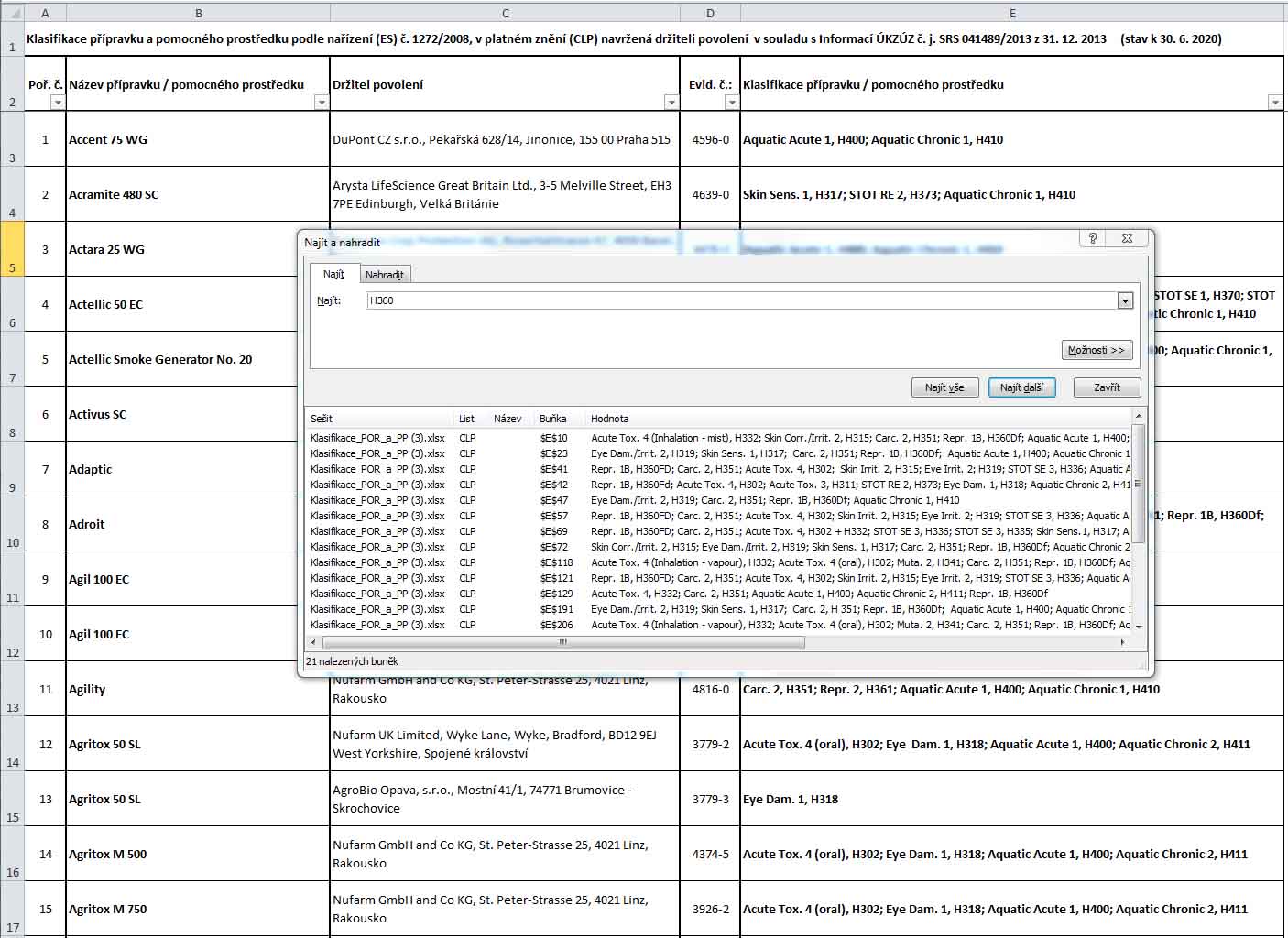
Task: Click the results list scroll-up arrow
Action: [1138, 417]
